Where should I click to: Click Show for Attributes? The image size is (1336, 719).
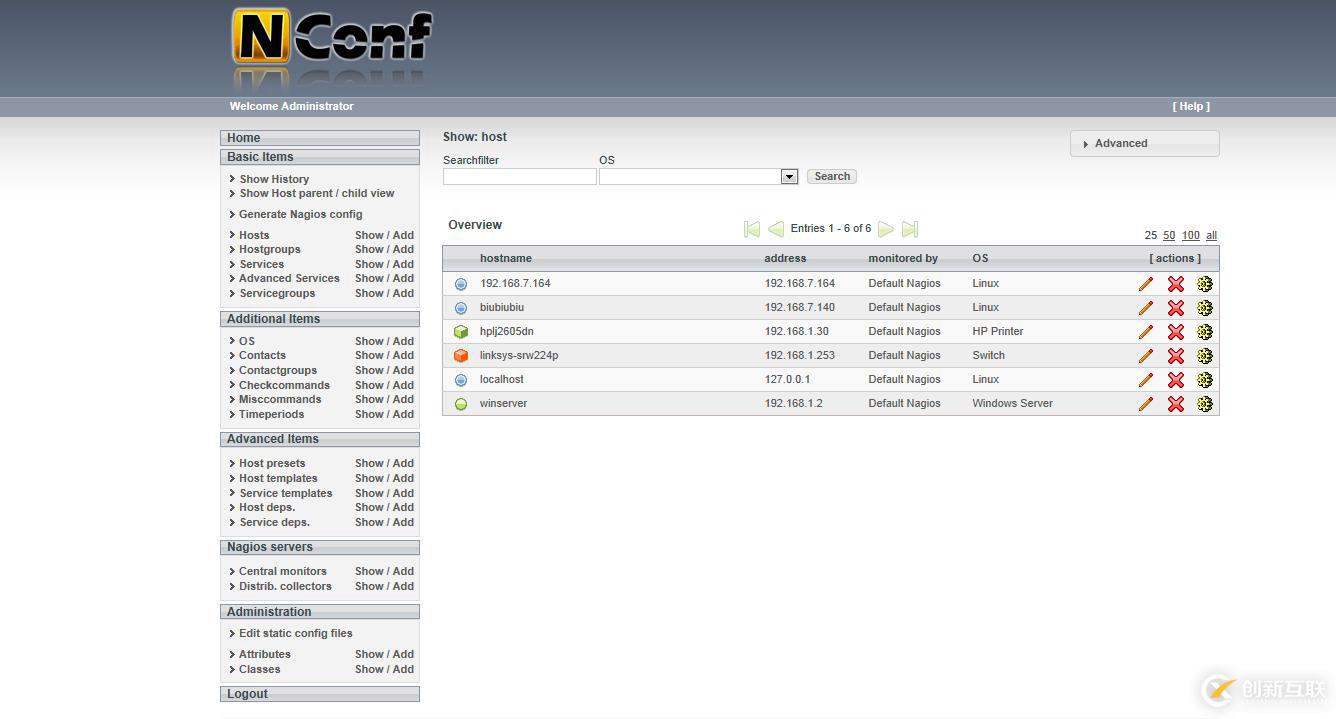tap(369, 654)
